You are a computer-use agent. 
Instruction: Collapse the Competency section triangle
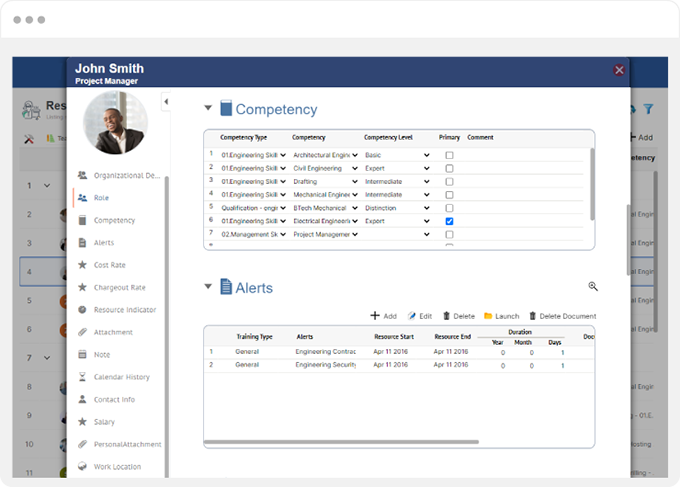[x=208, y=108]
